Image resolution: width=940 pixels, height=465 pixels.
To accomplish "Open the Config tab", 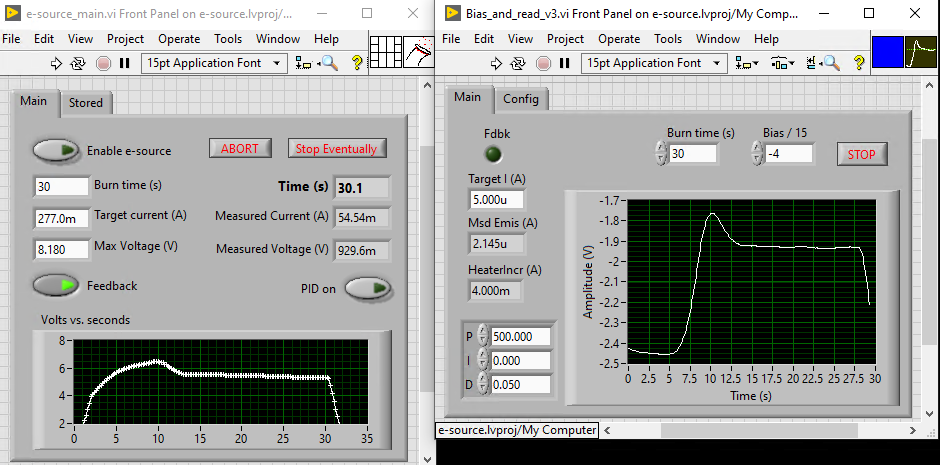I will coord(520,98).
